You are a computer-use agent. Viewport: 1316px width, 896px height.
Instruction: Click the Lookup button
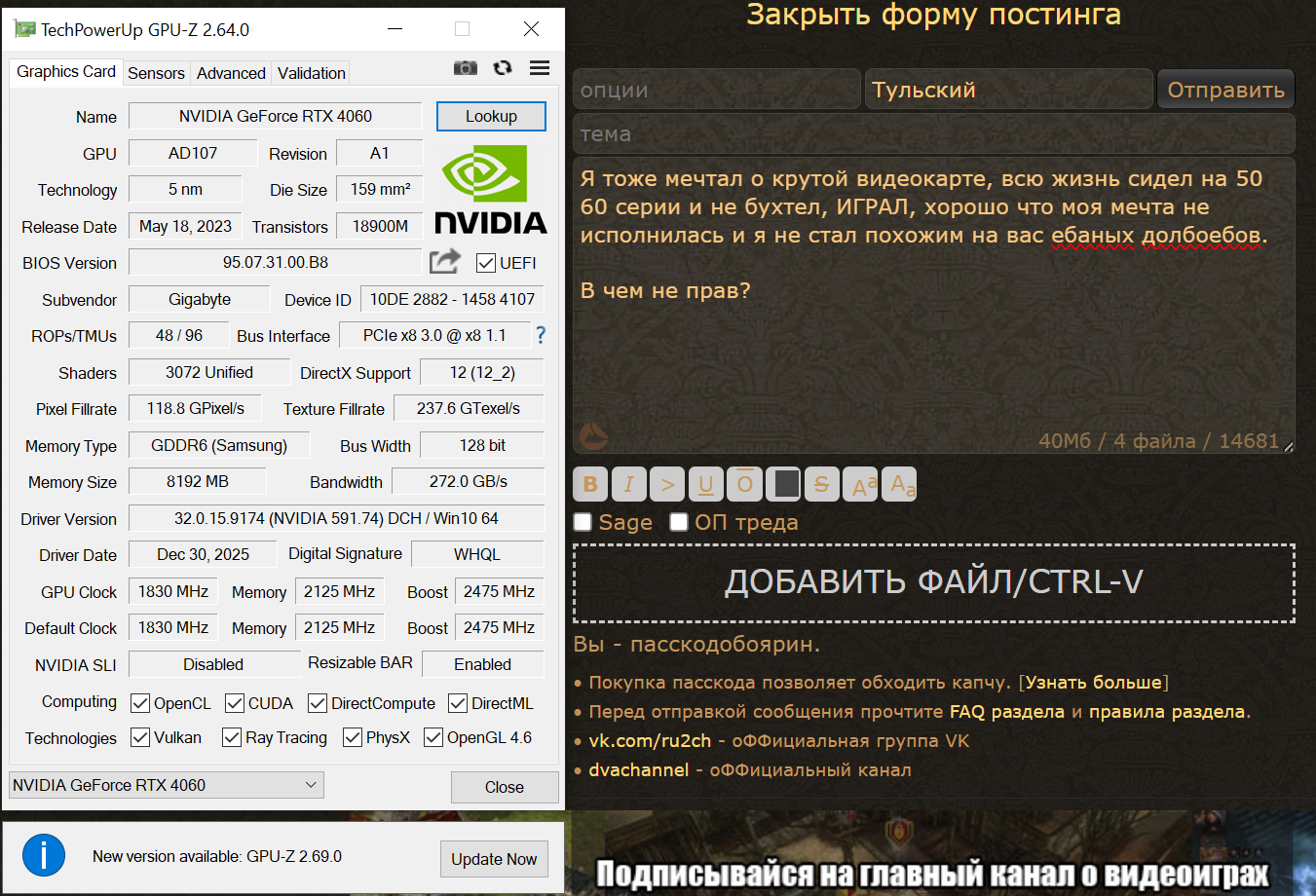[x=491, y=116]
